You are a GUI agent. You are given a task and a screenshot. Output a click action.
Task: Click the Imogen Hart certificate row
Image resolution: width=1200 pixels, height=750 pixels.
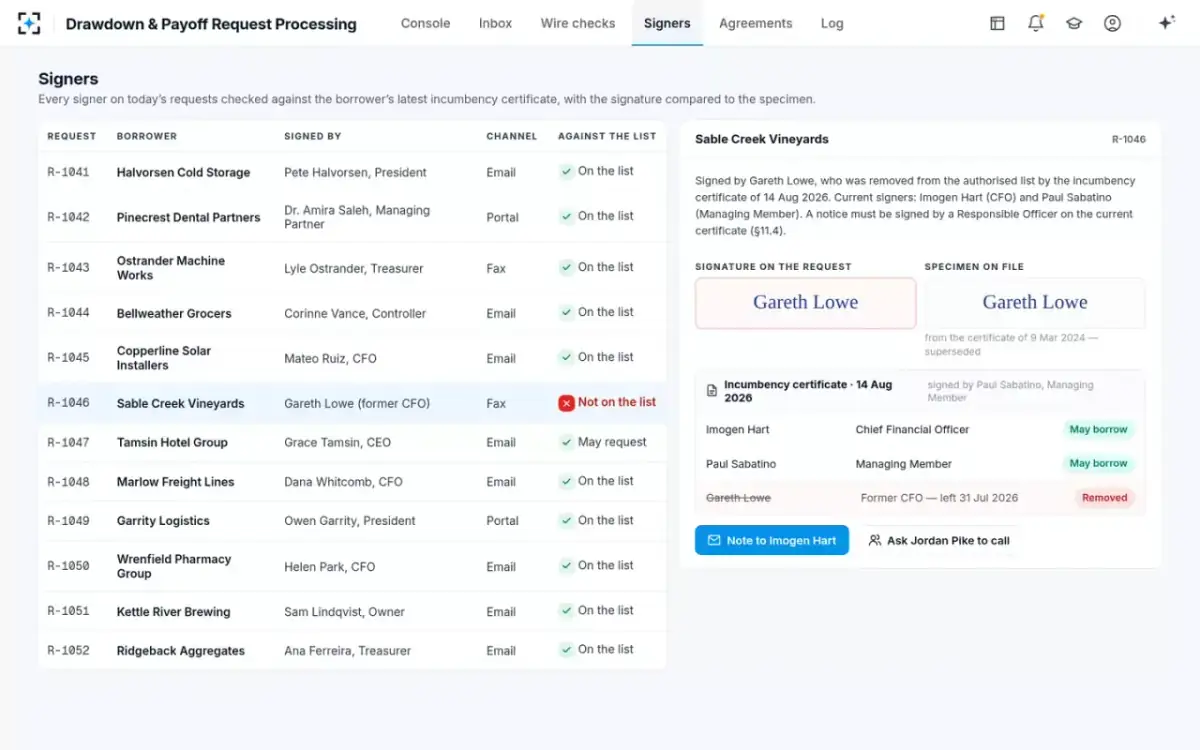[x=920, y=430]
